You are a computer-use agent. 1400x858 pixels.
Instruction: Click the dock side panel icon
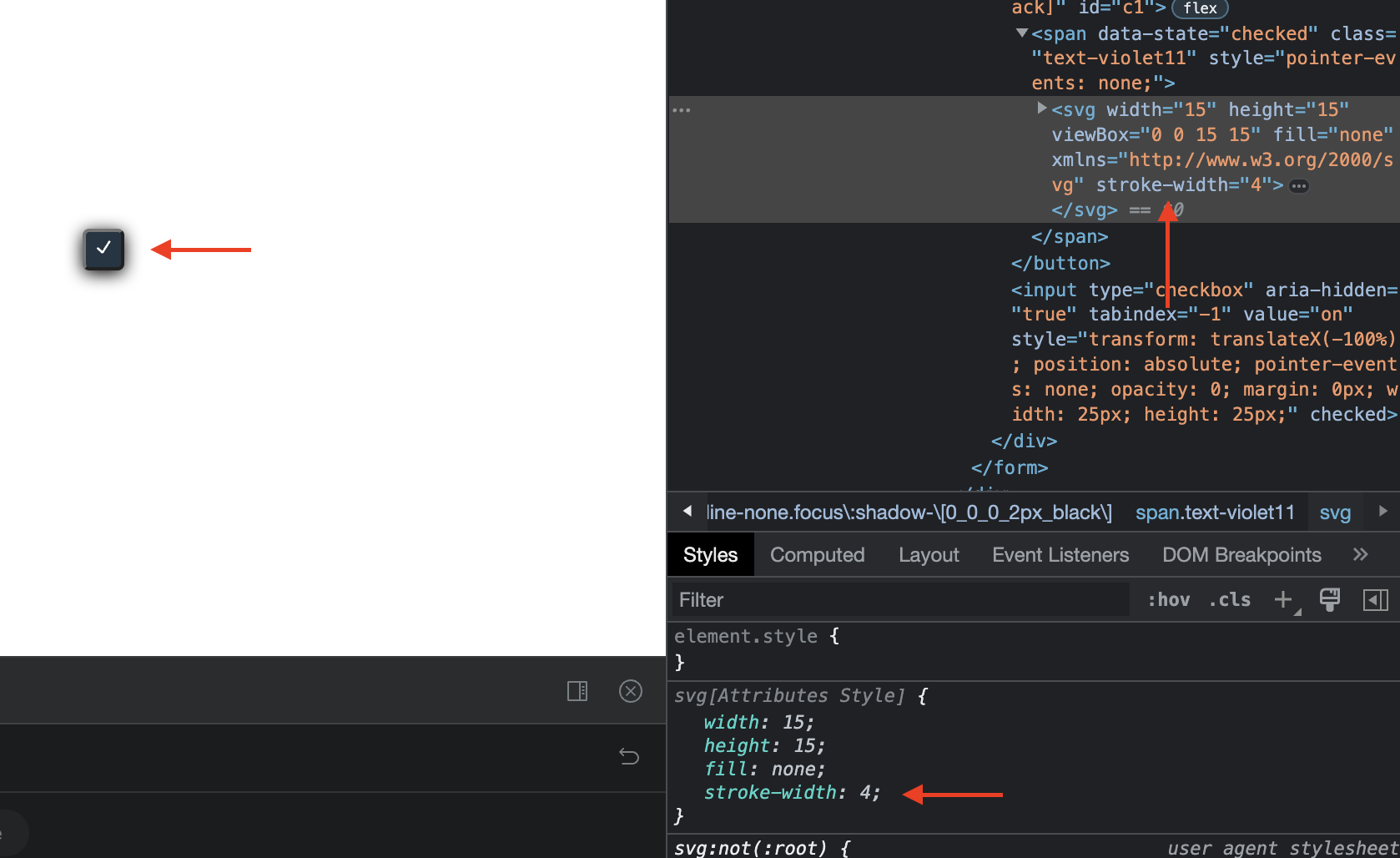point(577,690)
